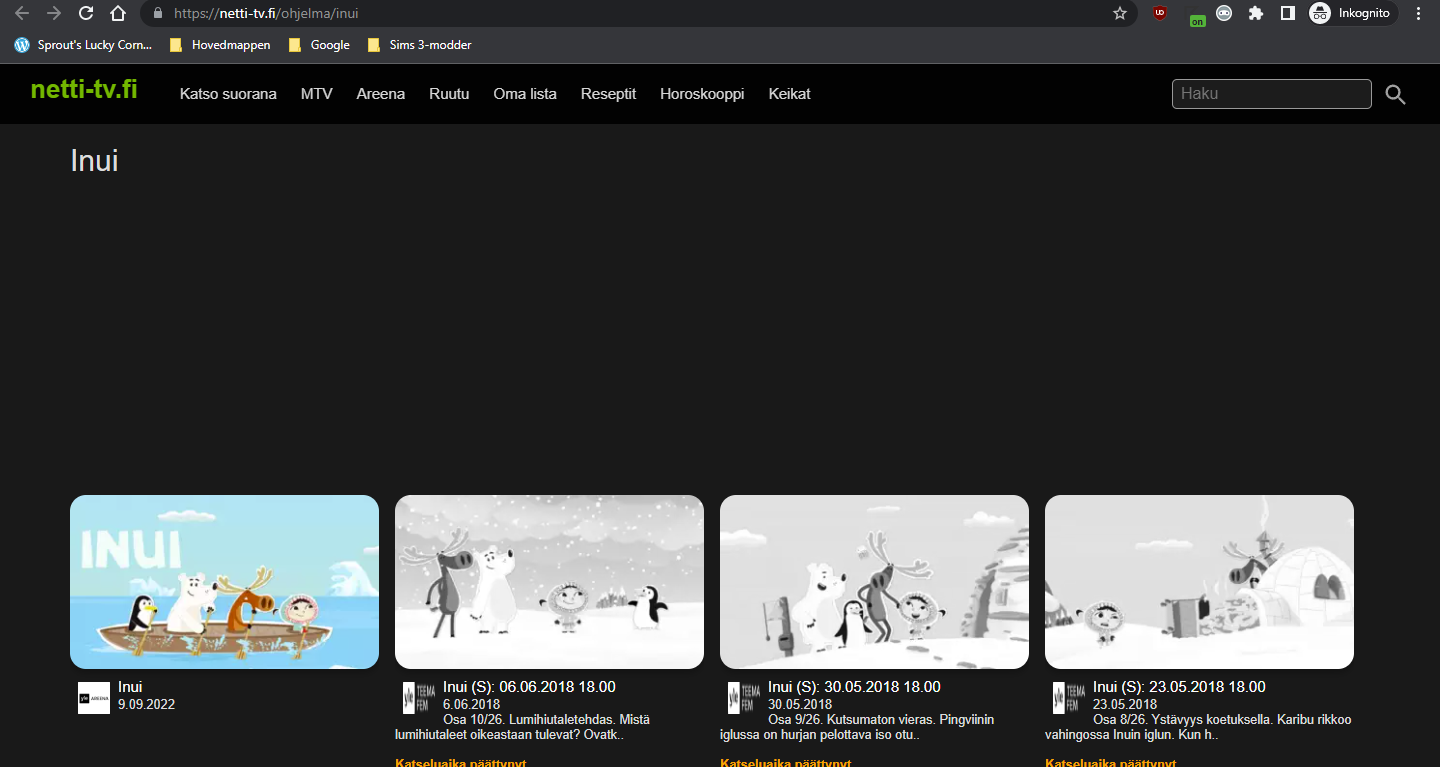Select 'Katso suorana' in the navigation

tap(227, 94)
